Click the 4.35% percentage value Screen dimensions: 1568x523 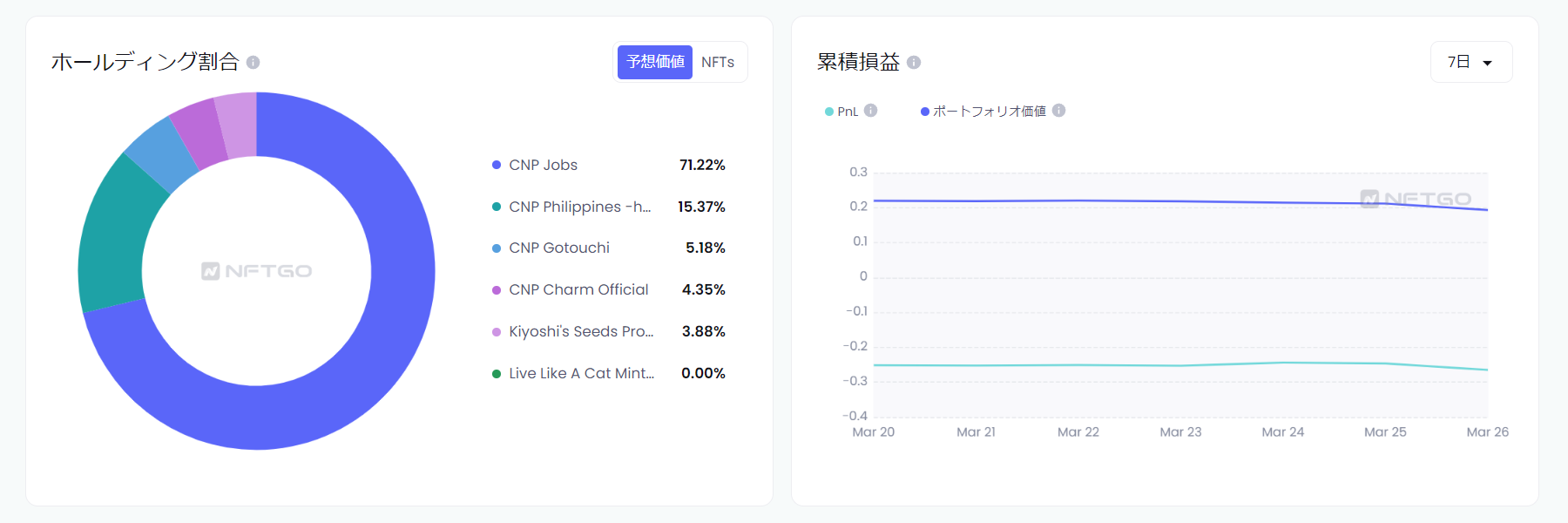[704, 289]
